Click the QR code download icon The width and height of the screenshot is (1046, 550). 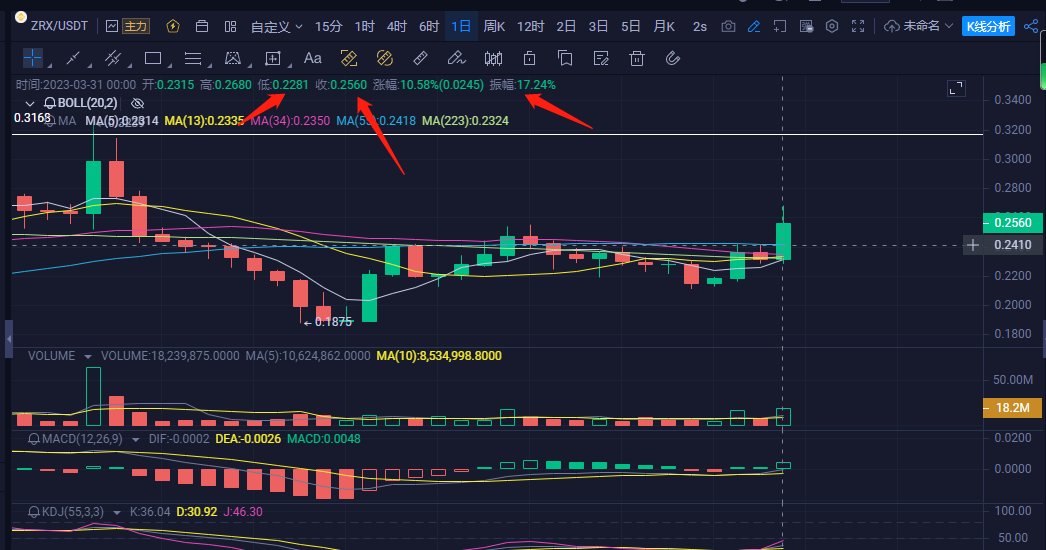point(807,26)
